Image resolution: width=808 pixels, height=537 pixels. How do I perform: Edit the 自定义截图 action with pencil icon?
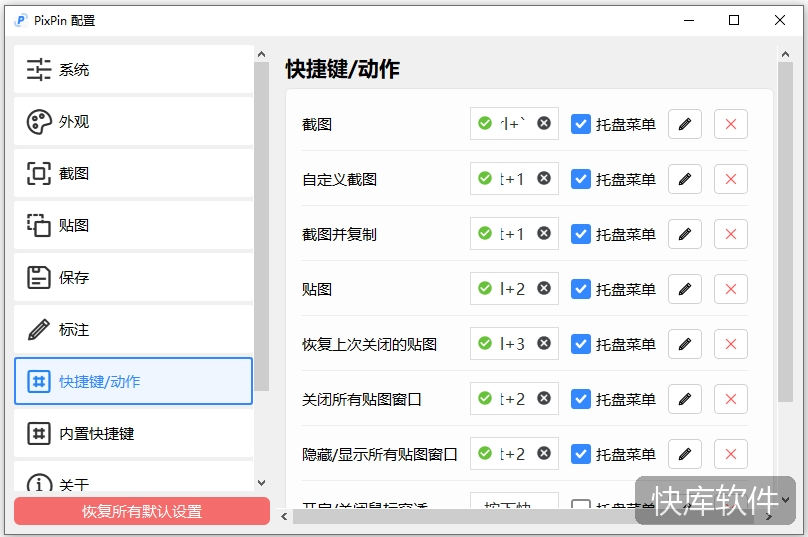(x=685, y=179)
